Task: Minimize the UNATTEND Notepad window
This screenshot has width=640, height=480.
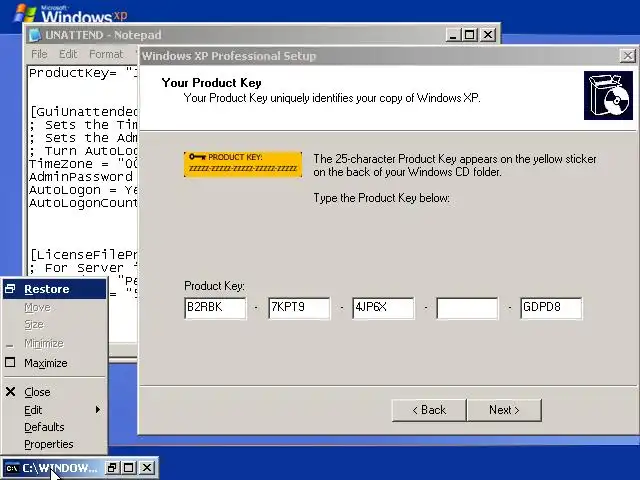Action: point(453,35)
